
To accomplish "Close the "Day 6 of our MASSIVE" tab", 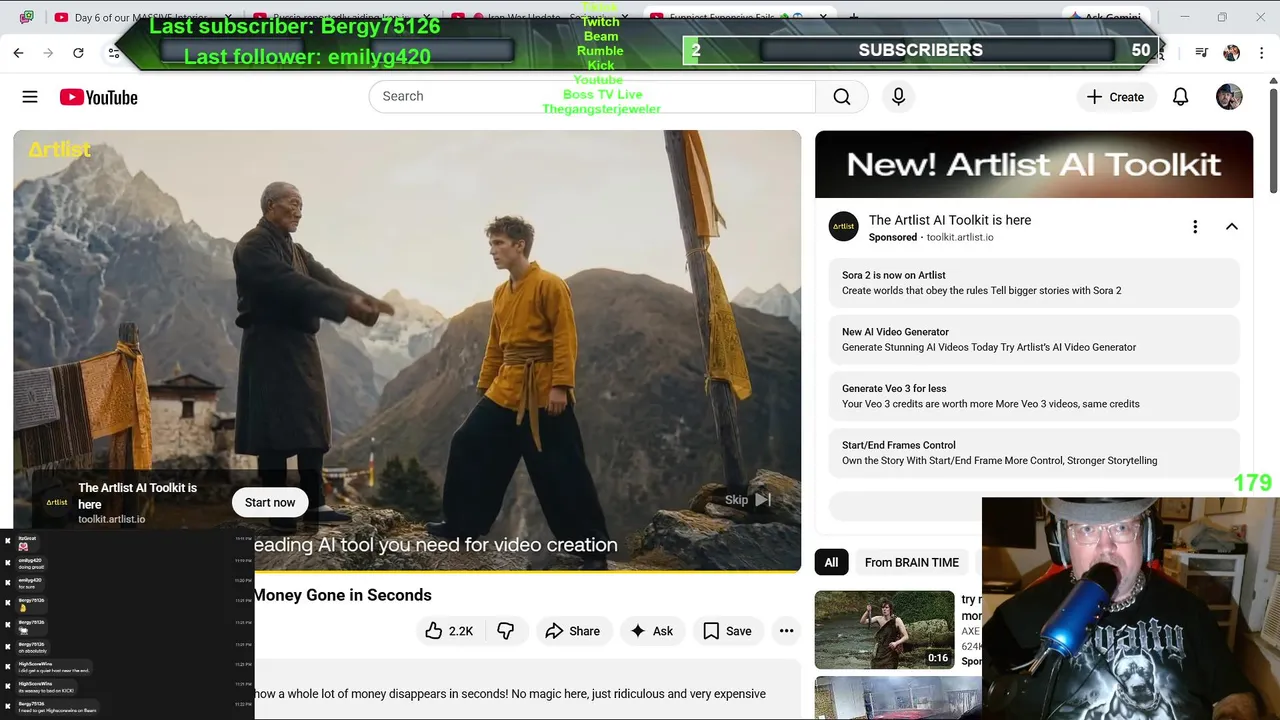I will [x=228, y=17].
